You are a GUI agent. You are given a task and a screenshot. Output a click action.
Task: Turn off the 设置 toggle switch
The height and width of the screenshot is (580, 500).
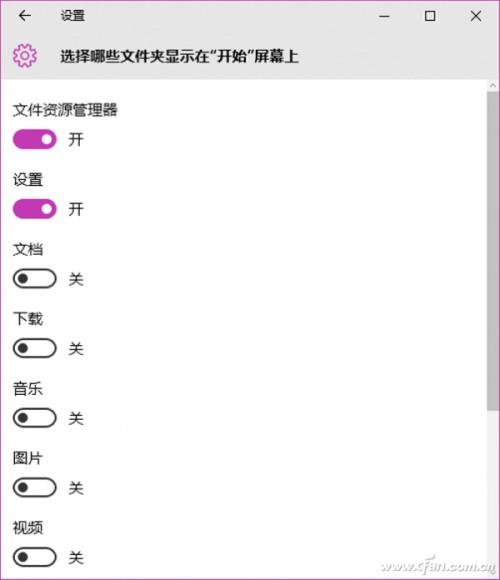tap(35, 209)
